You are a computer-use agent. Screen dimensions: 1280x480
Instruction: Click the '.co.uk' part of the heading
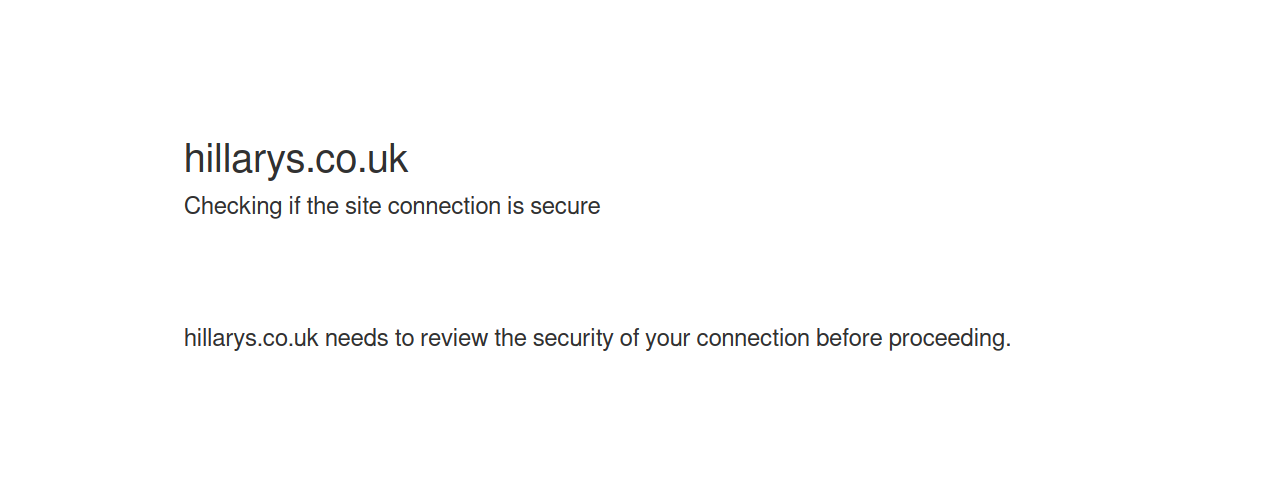354,160
